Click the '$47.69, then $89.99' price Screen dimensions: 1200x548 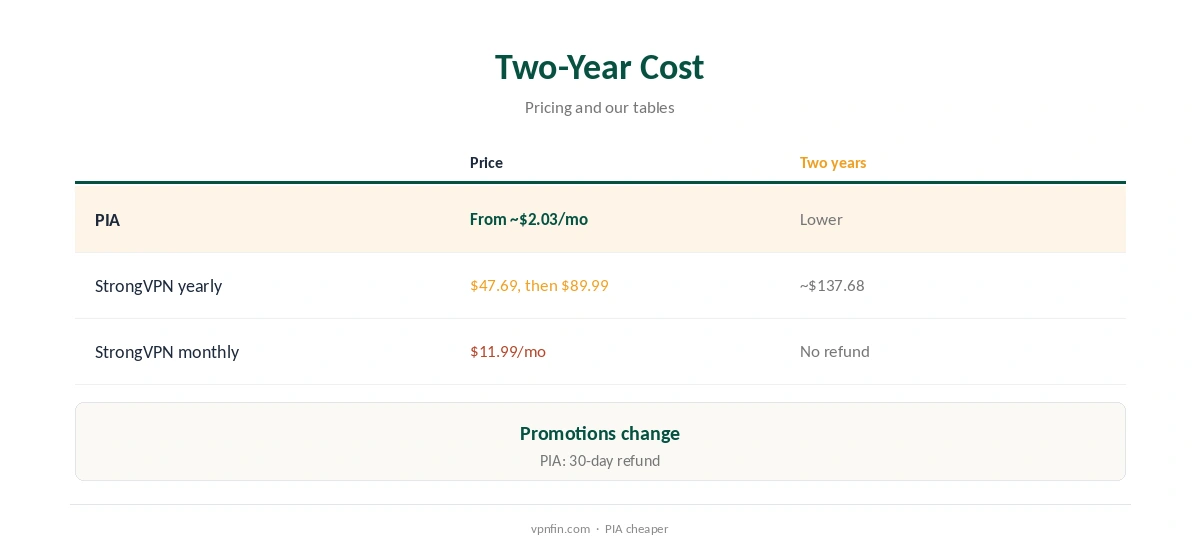pos(539,285)
